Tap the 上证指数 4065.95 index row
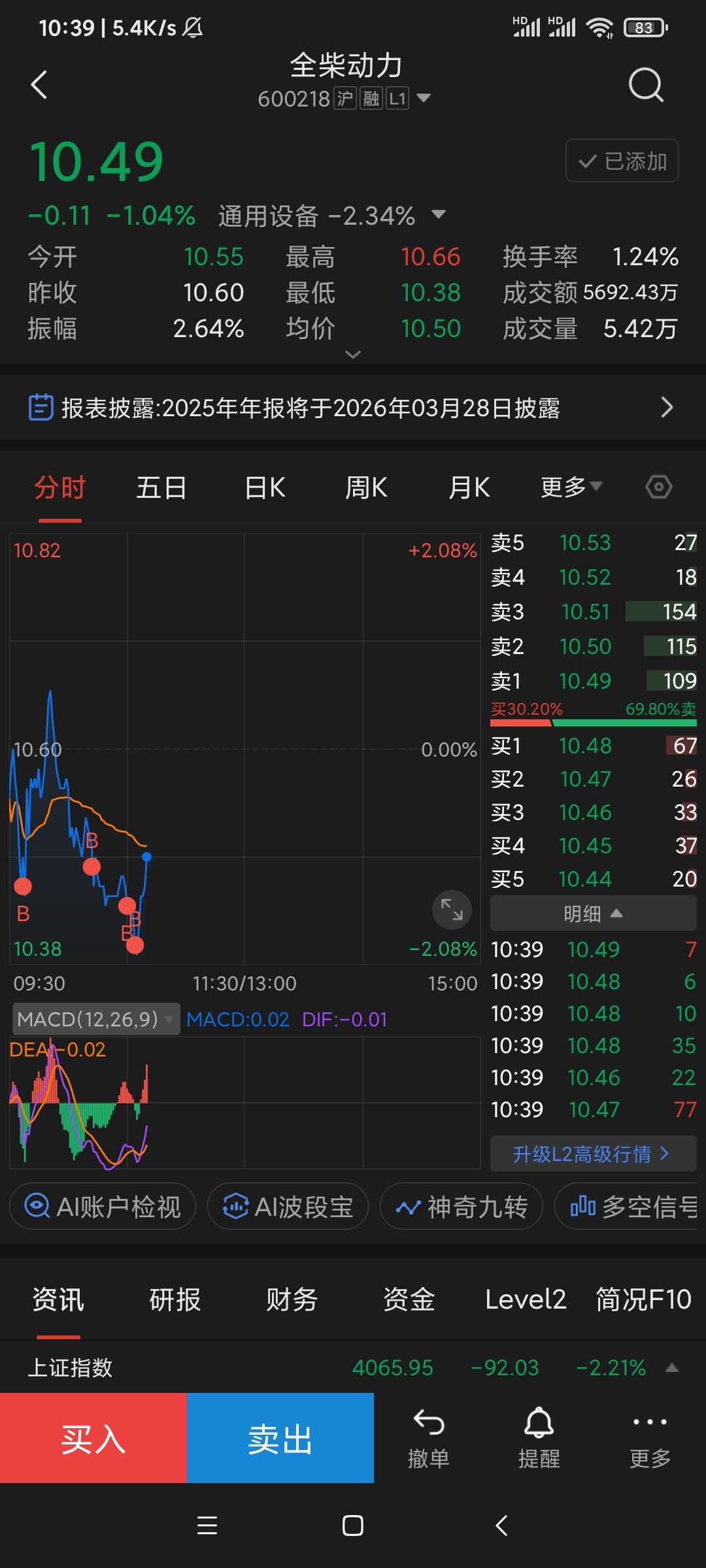The width and height of the screenshot is (706, 1568). coord(353,1367)
